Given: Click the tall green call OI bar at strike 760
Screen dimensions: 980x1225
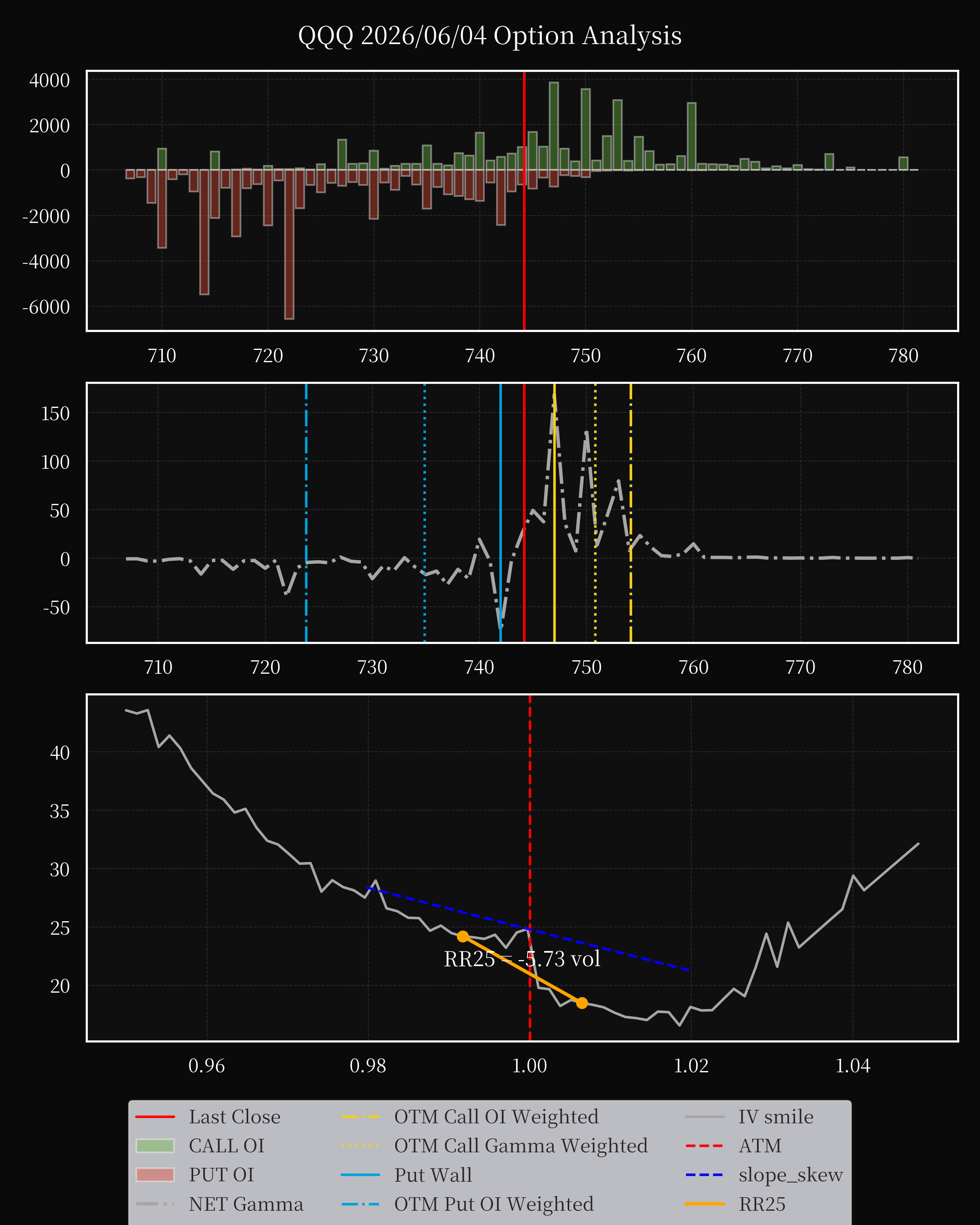Looking at the screenshot, I should pyautogui.click(x=691, y=136).
